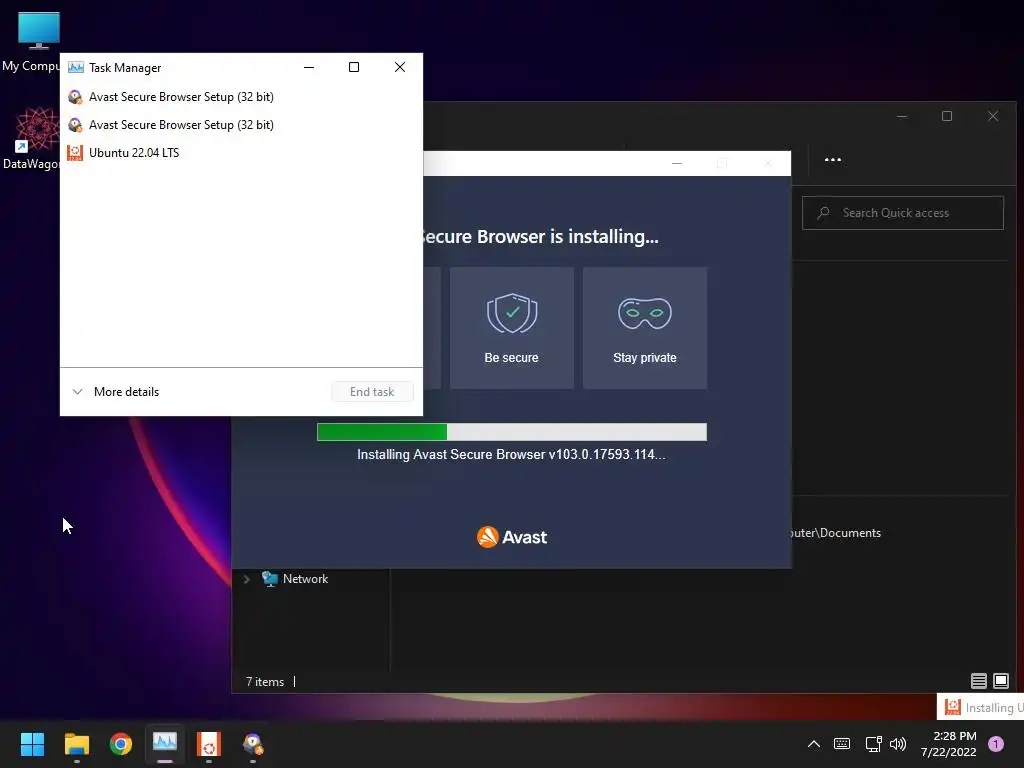Expand More details in Task Manager

[x=116, y=392]
